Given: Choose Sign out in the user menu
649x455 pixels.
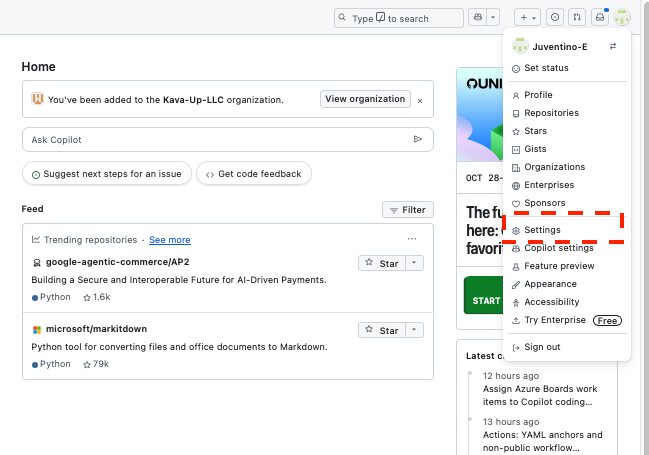Looking at the screenshot, I should [x=542, y=347].
